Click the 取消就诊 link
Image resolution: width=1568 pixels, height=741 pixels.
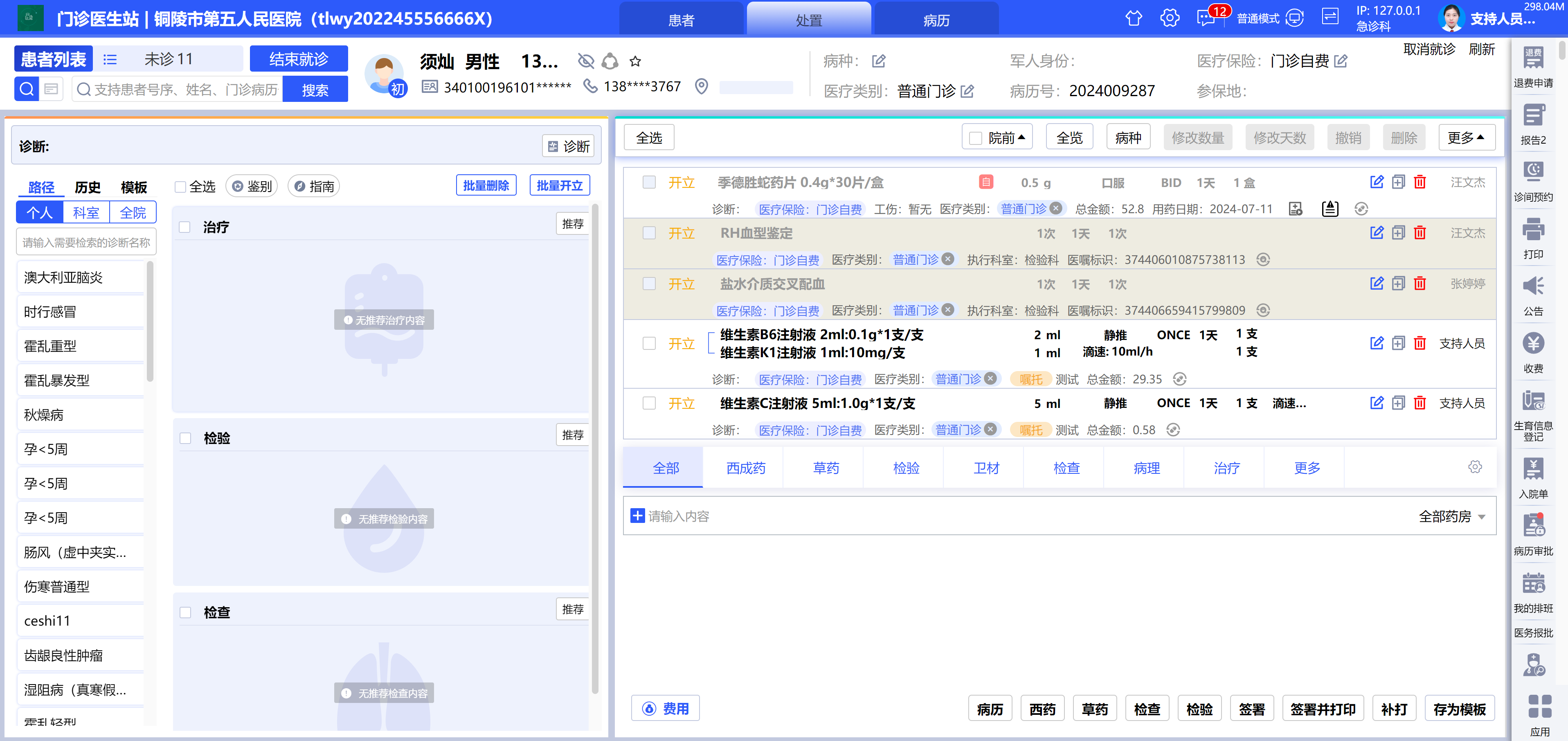click(x=1429, y=50)
